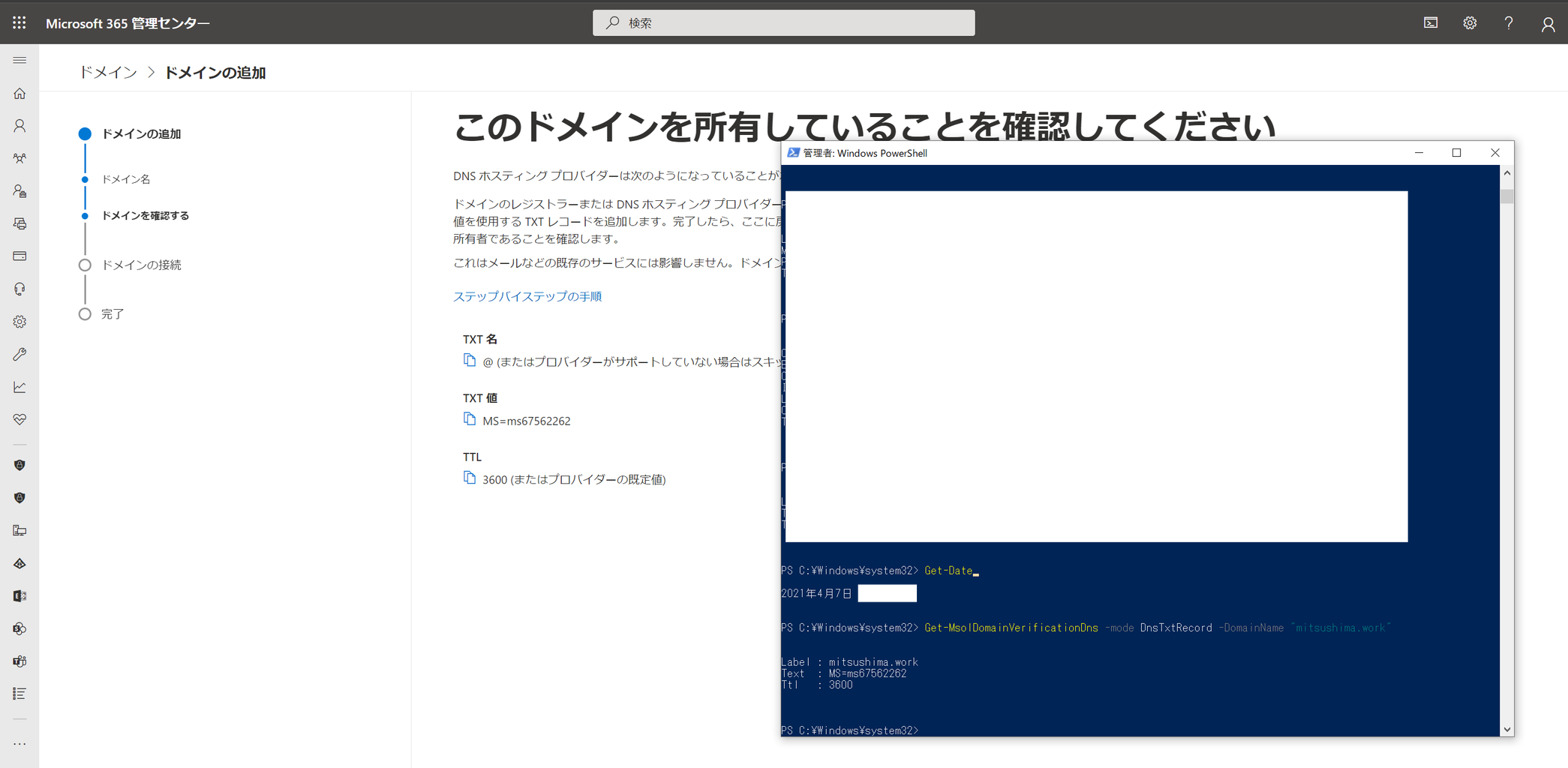Image resolution: width=1568 pixels, height=768 pixels.
Task: Select the ドメイン名 wizard step
Action: (x=126, y=179)
